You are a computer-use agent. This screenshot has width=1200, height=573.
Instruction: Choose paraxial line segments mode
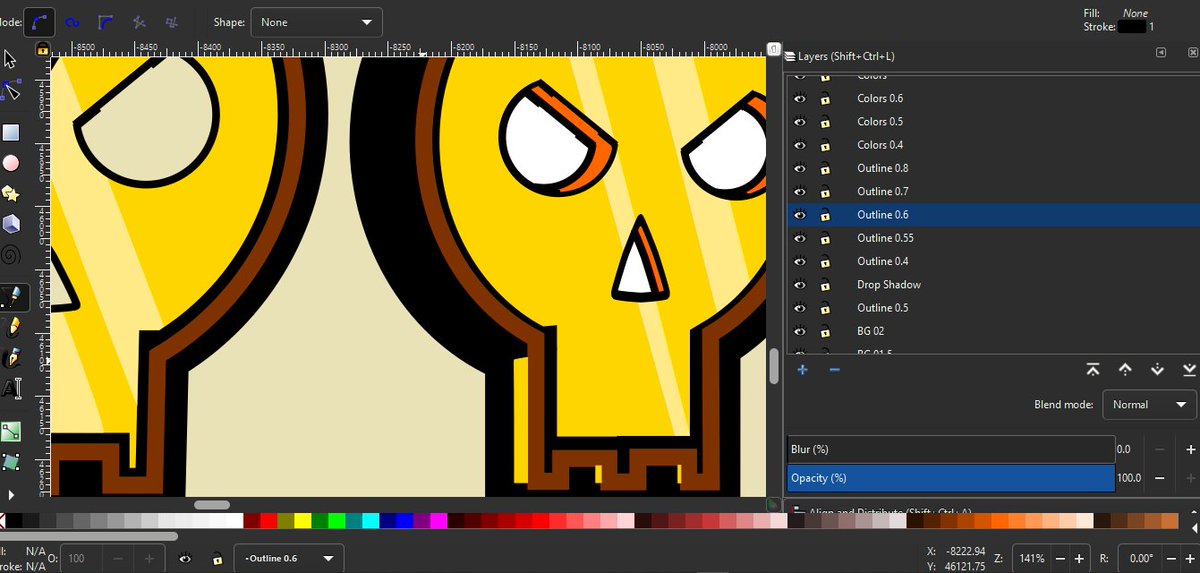[x=173, y=21]
